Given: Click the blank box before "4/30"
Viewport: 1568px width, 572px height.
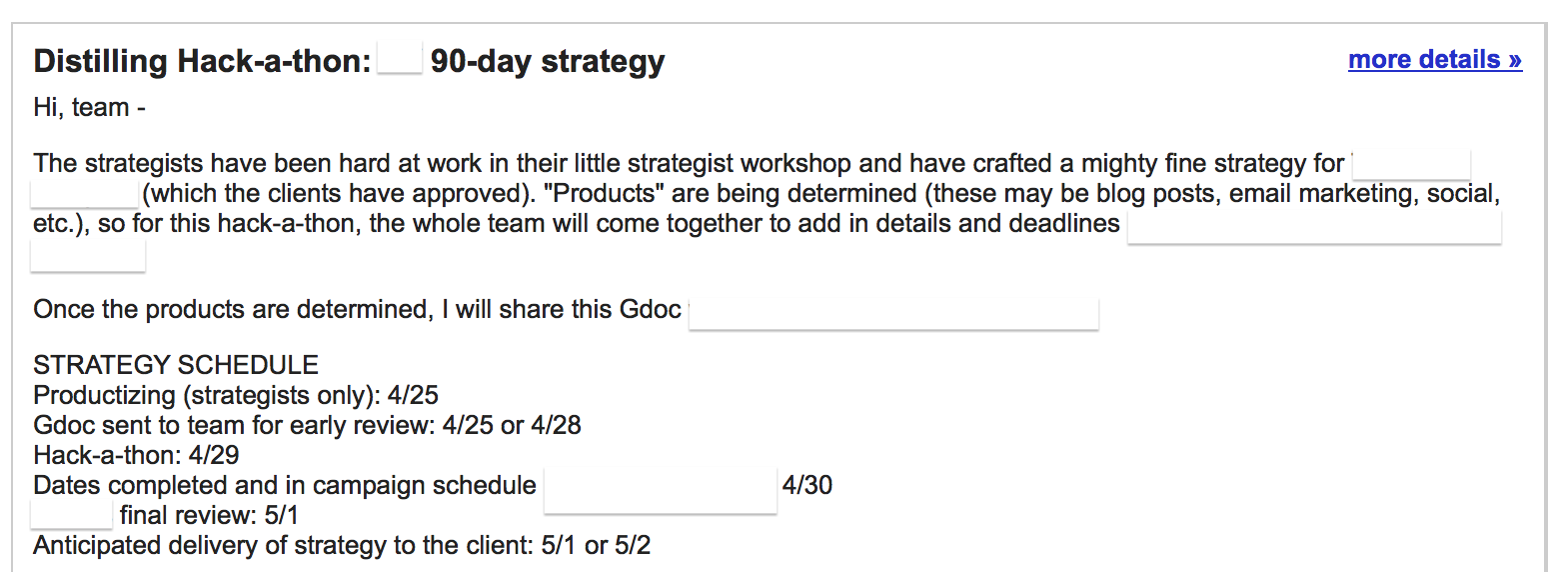Looking at the screenshot, I should tap(661, 490).
